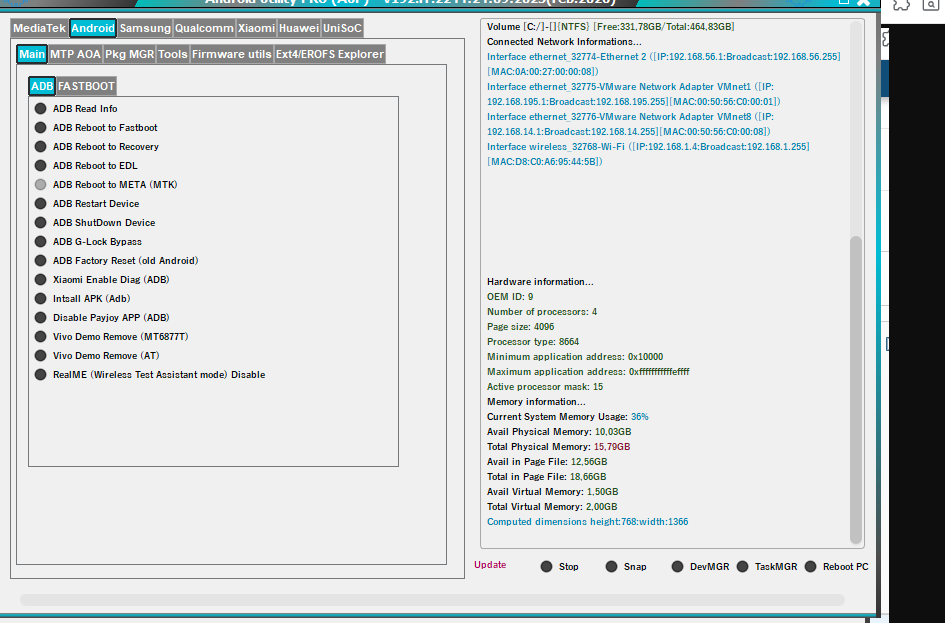Click the VMnet8 adapter interface line

click(x=630, y=124)
